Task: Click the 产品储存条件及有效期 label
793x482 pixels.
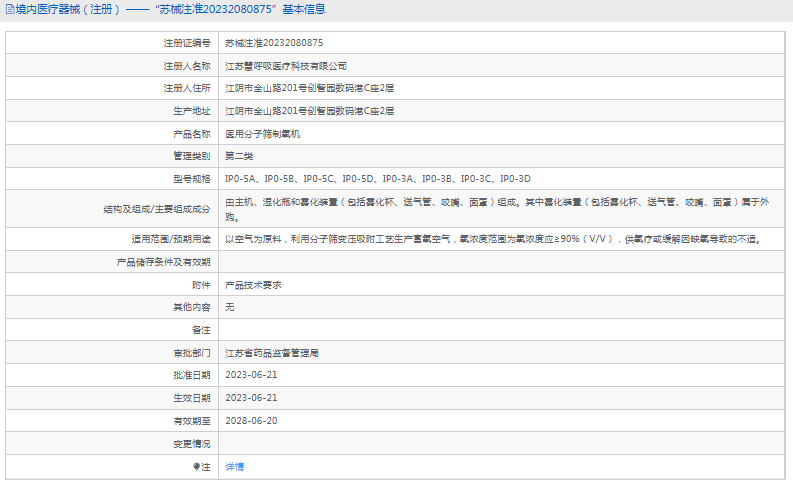Action: [x=163, y=262]
